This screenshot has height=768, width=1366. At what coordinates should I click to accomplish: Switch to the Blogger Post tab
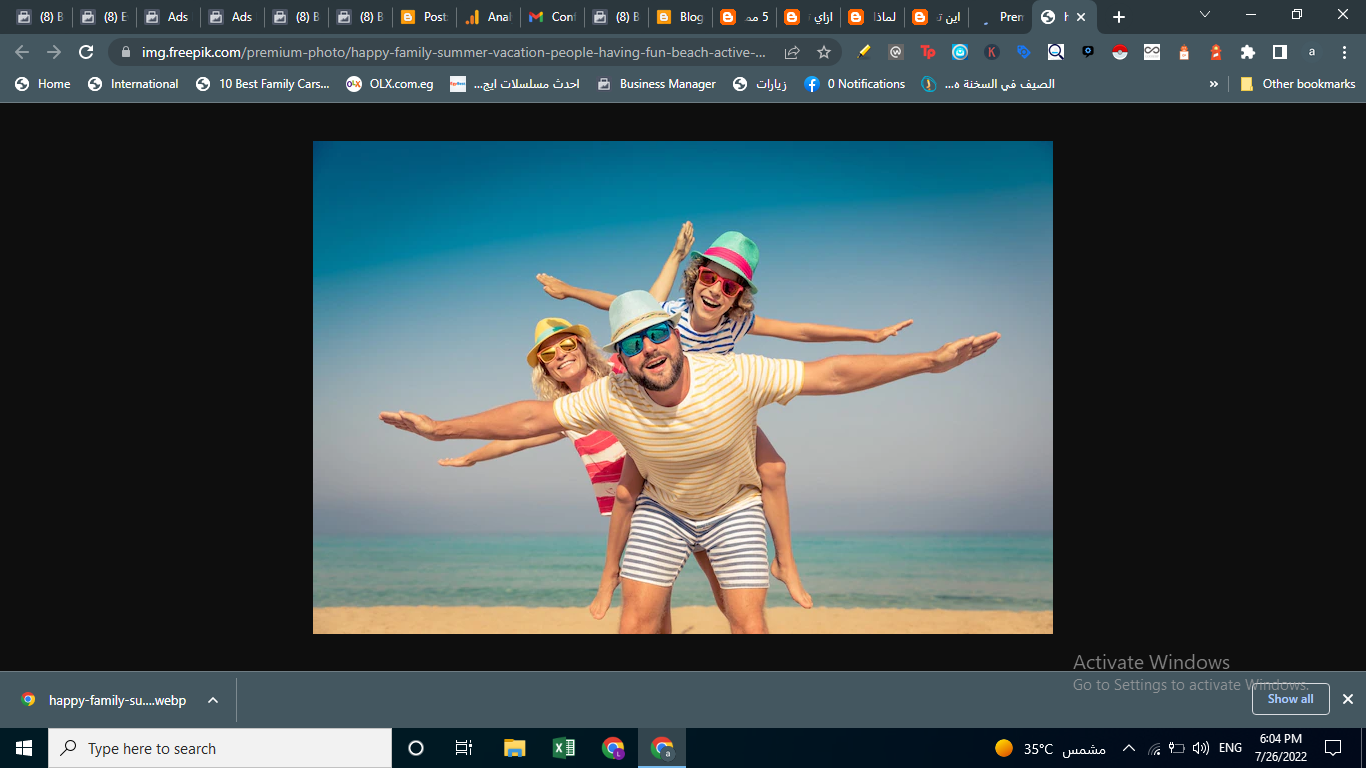424,17
